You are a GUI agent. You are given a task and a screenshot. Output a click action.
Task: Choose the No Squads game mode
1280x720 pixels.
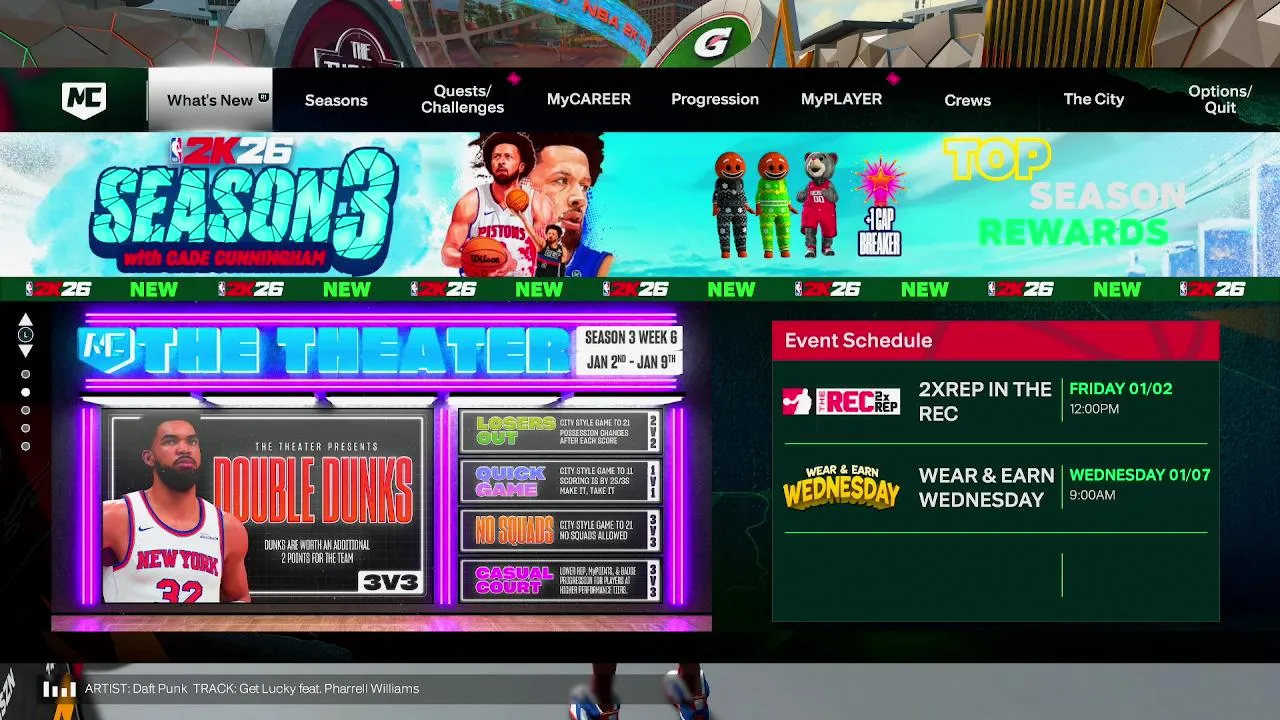pyautogui.click(x=560, y=531)
